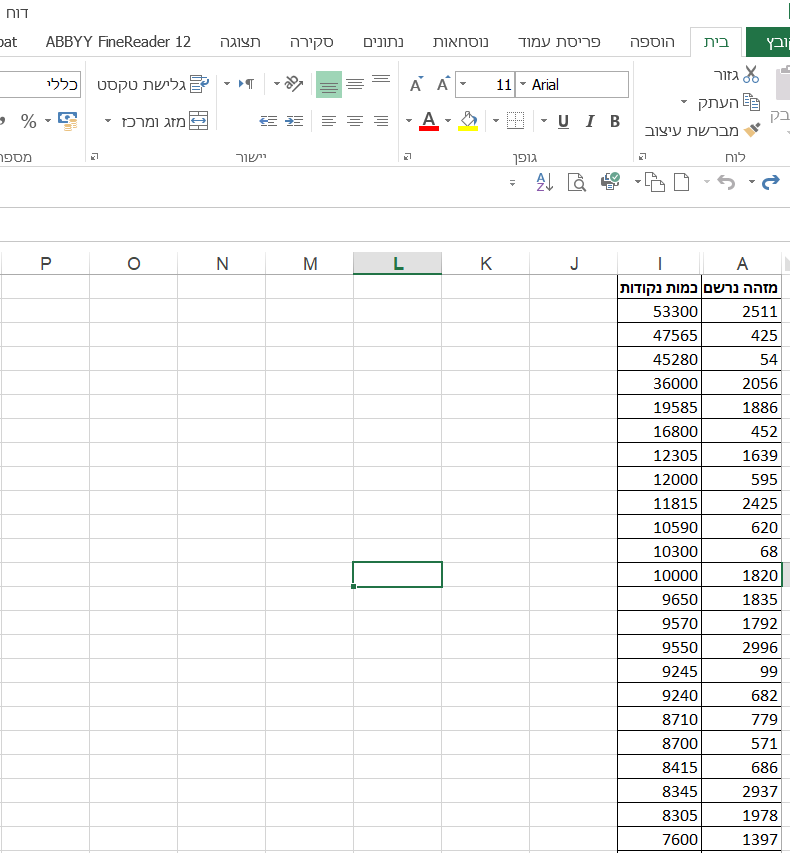Click the cell containing 53300
Image resolution: width=790 pixels, height=853 pixels.
pos(659,311)
